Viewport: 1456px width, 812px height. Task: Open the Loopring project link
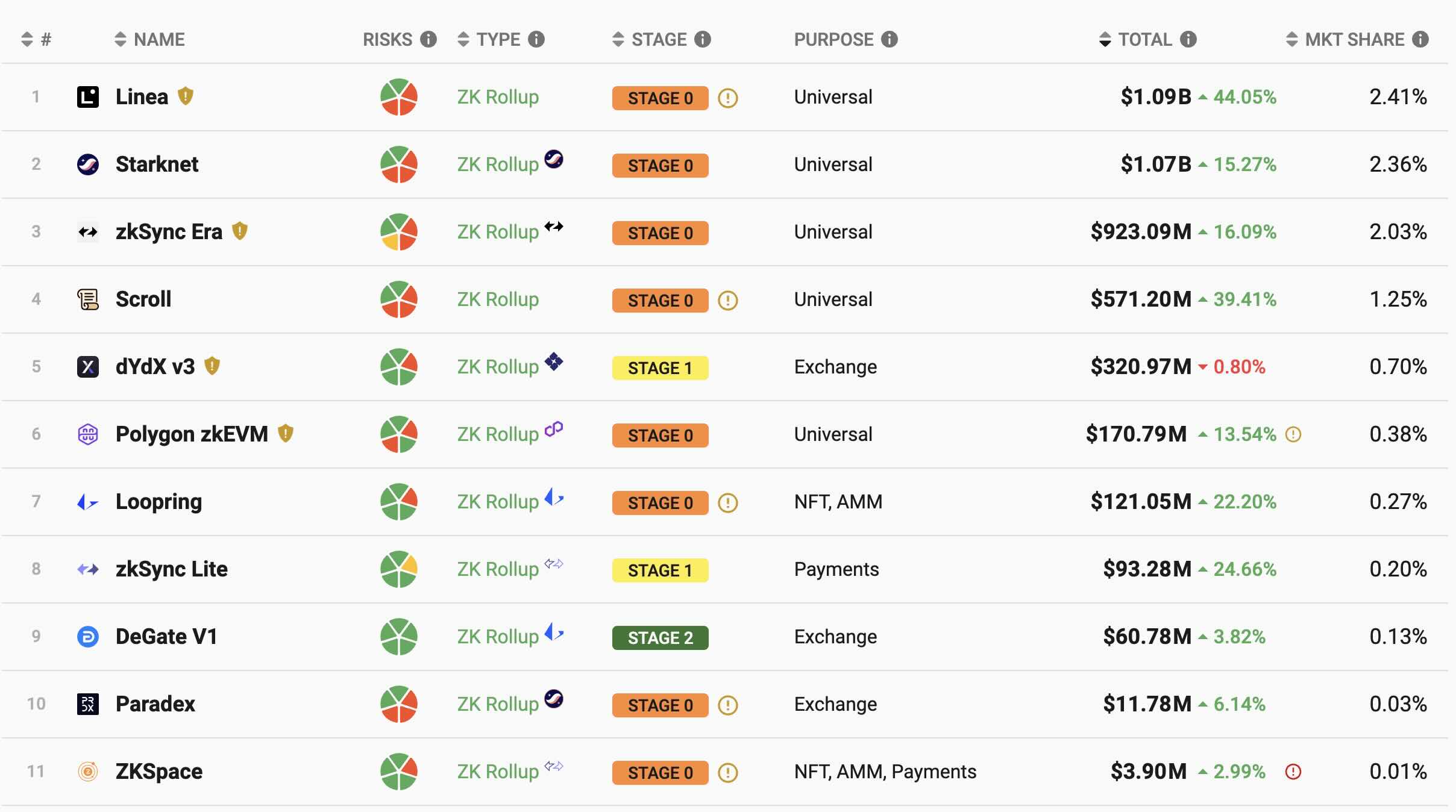[158, 502]
